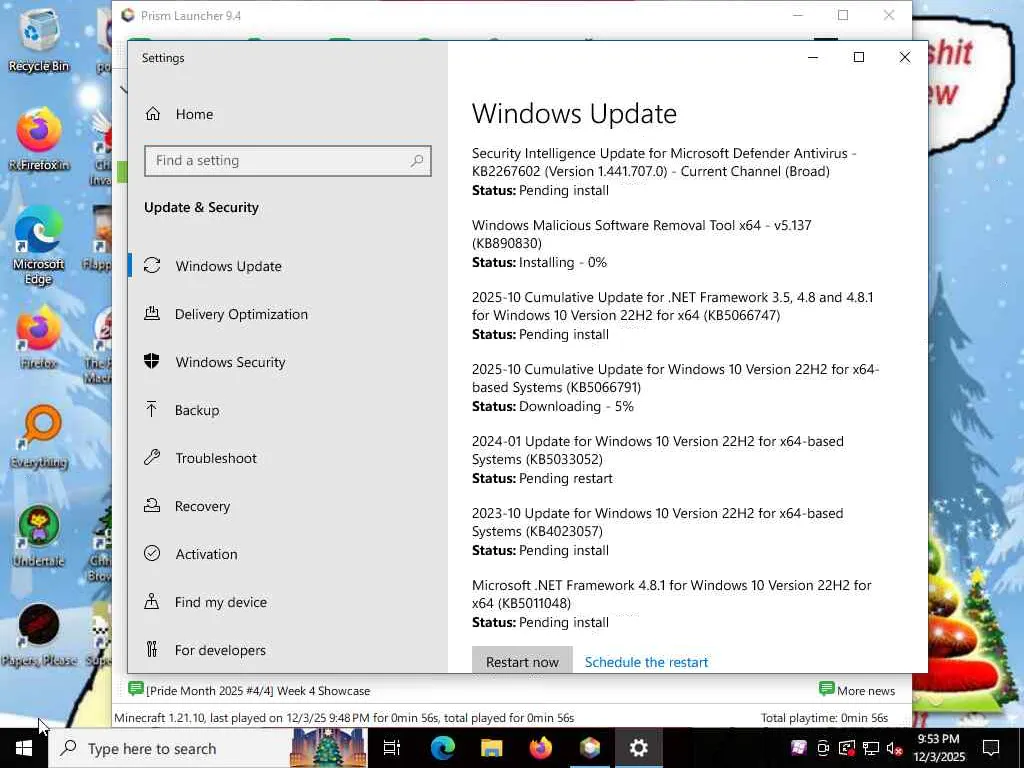Click Schedule the restart link
1024x768 pixels.
coord(646,662)
